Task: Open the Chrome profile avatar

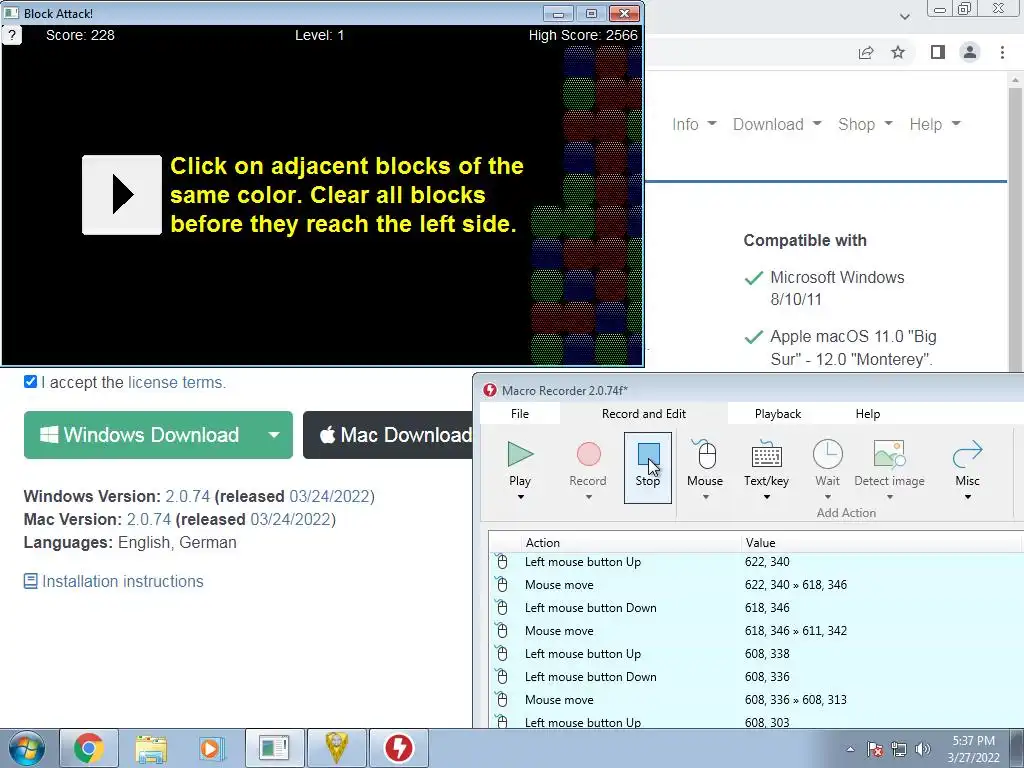Action: (970, 52)
